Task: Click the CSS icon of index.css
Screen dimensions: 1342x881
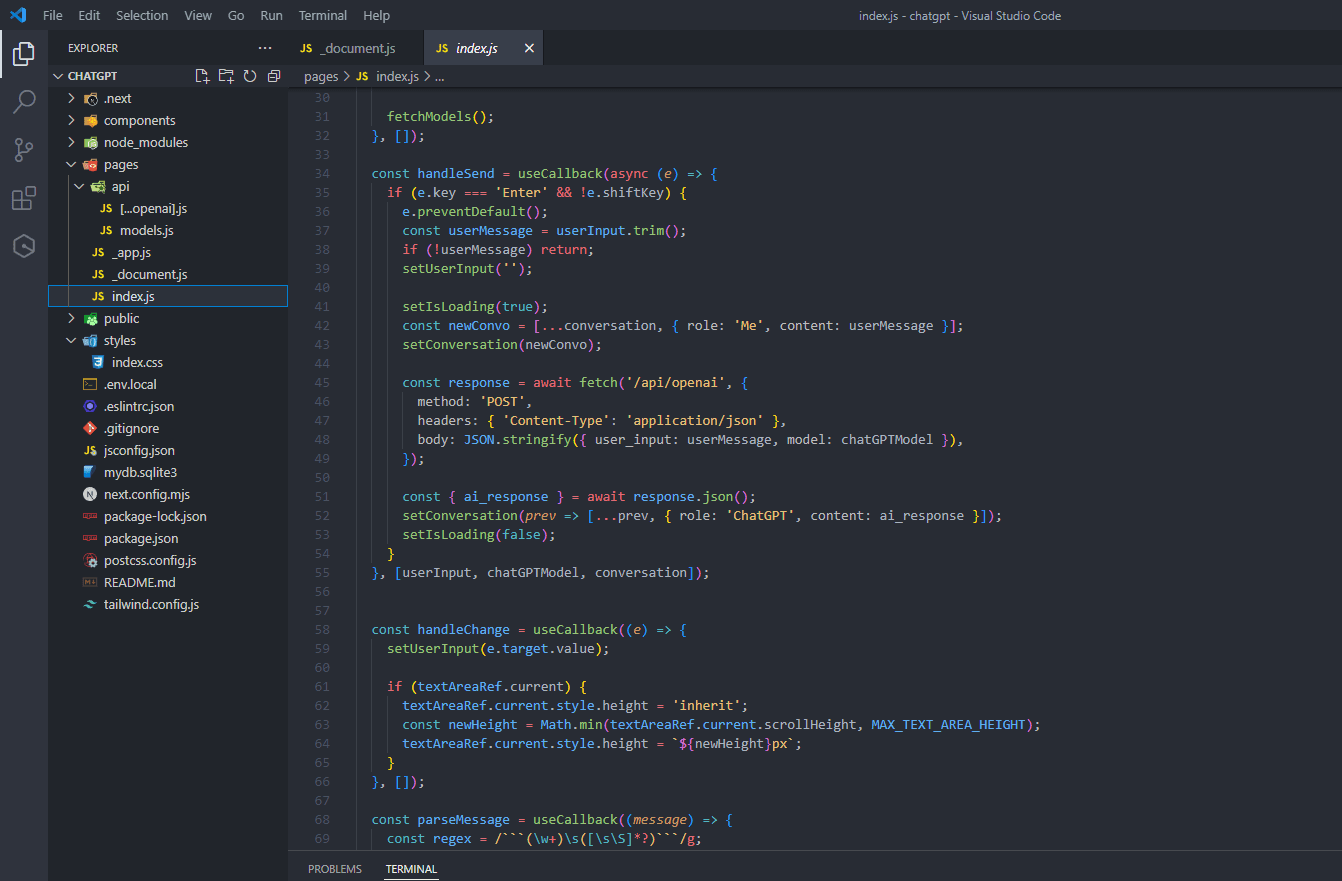Action: [x=98, y=362]
